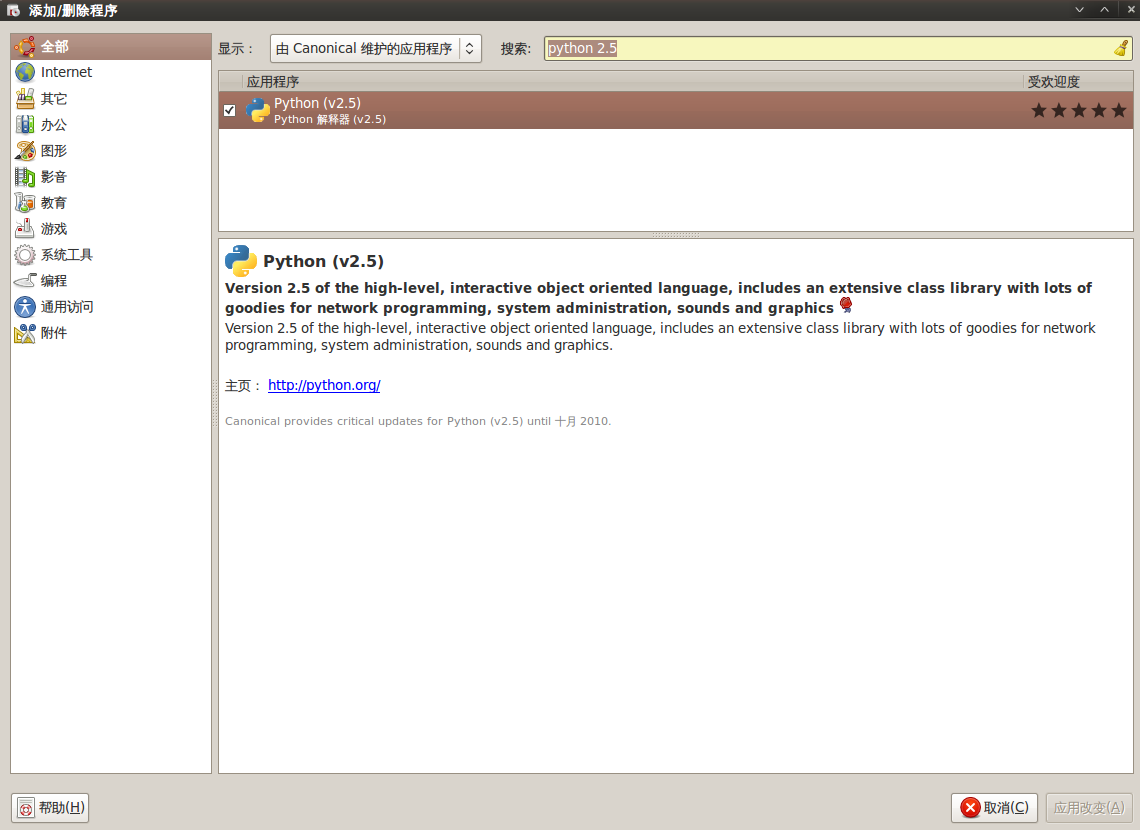Click the Python (v2.5) heading in description pane
The image size is (1140, 830).
(x=324, y=261)
